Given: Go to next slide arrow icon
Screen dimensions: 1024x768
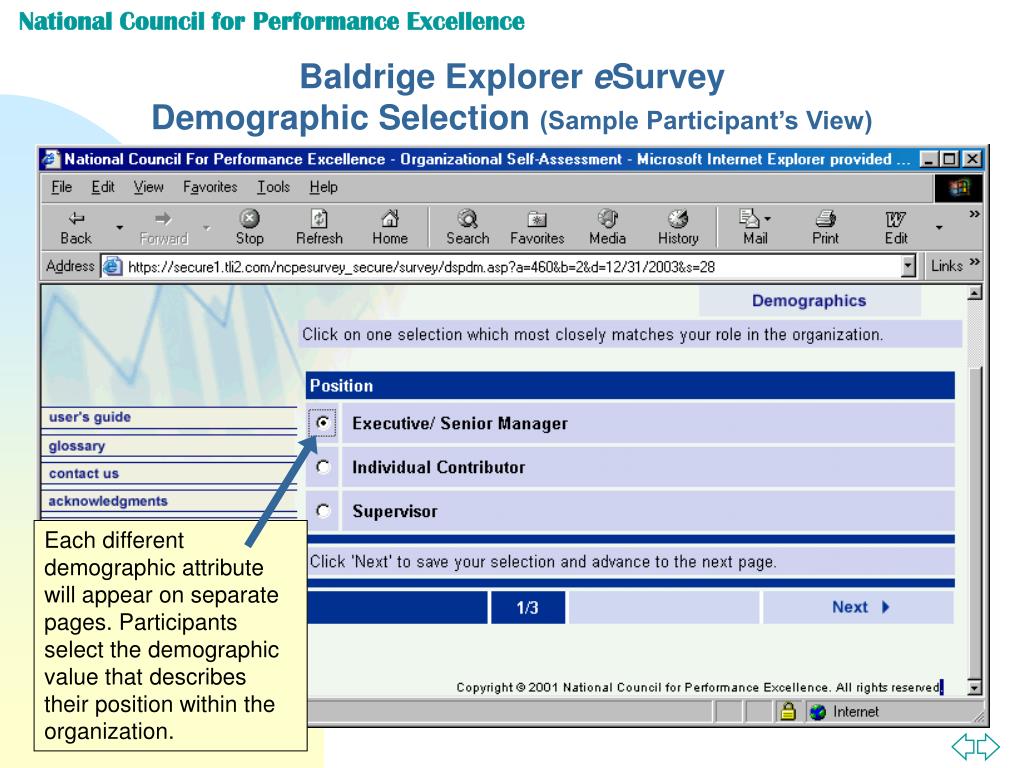Looking at the screenshot, I should pyautogui.click(x=988, y=746).
